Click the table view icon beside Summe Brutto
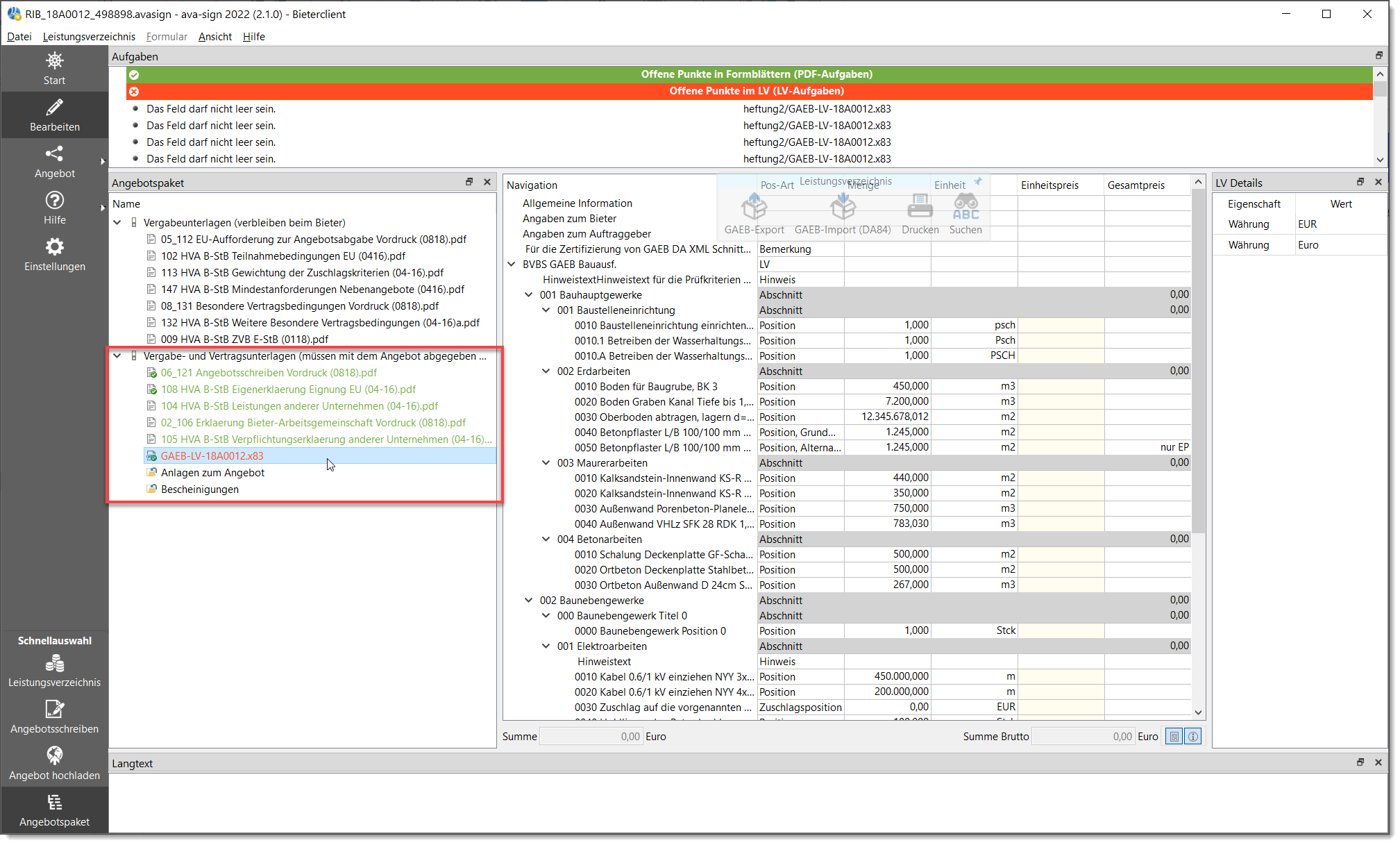1400x845 pixels. pos(1174,737)
